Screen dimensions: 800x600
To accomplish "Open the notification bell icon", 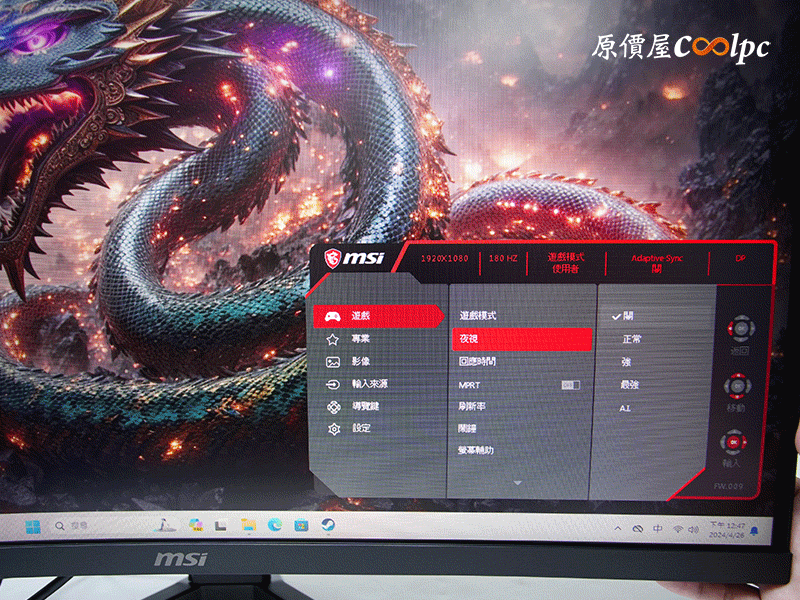I will point(754,531).
